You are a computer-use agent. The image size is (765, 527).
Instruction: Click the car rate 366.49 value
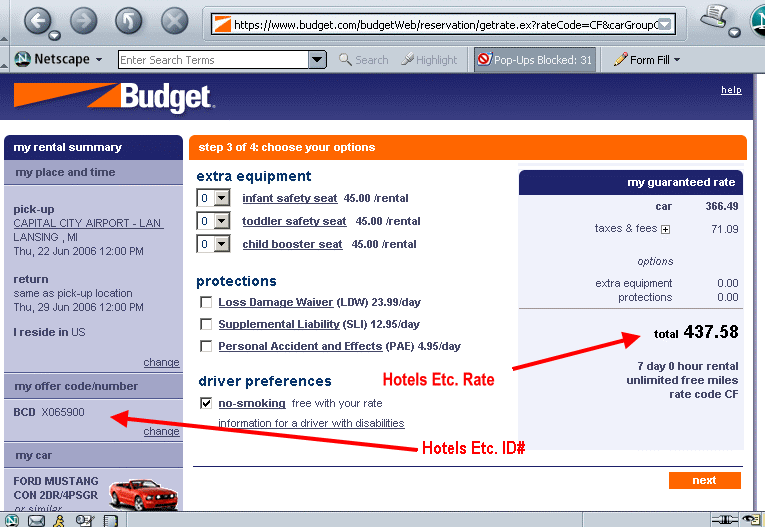[x=722, y=206]
